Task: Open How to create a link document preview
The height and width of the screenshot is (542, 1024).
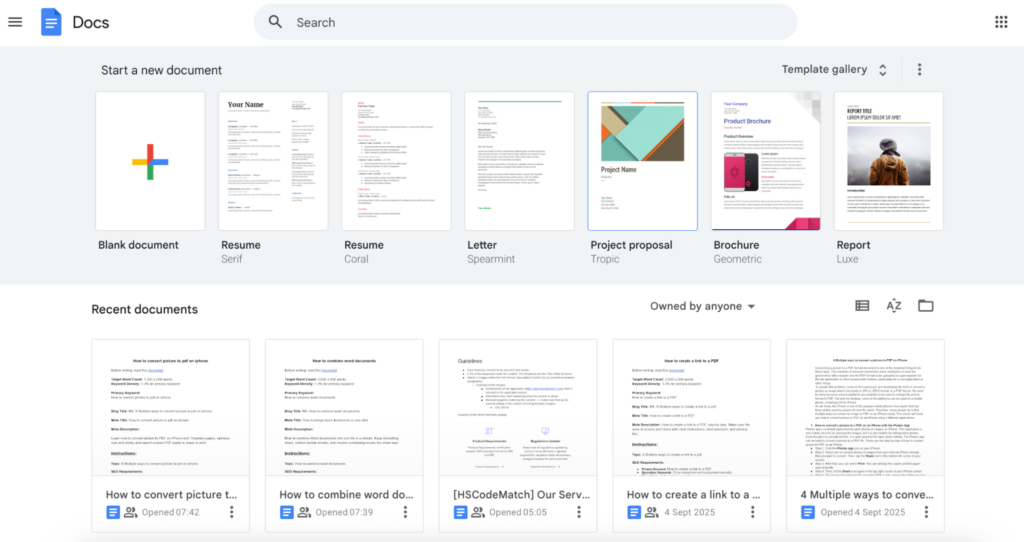Action: [x=692, y=407]
